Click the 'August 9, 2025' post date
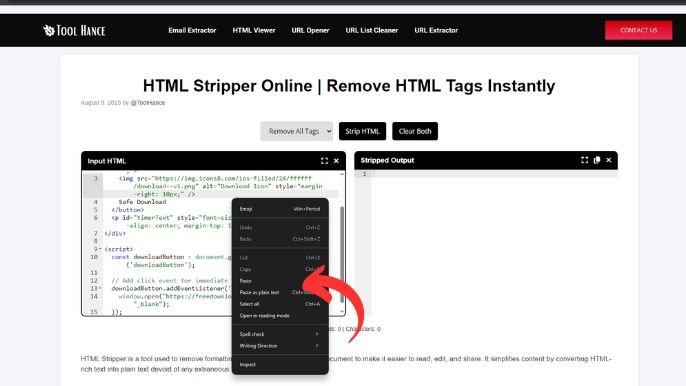Image resolution: width=686 pixels, height=386 pixels. 101,102
